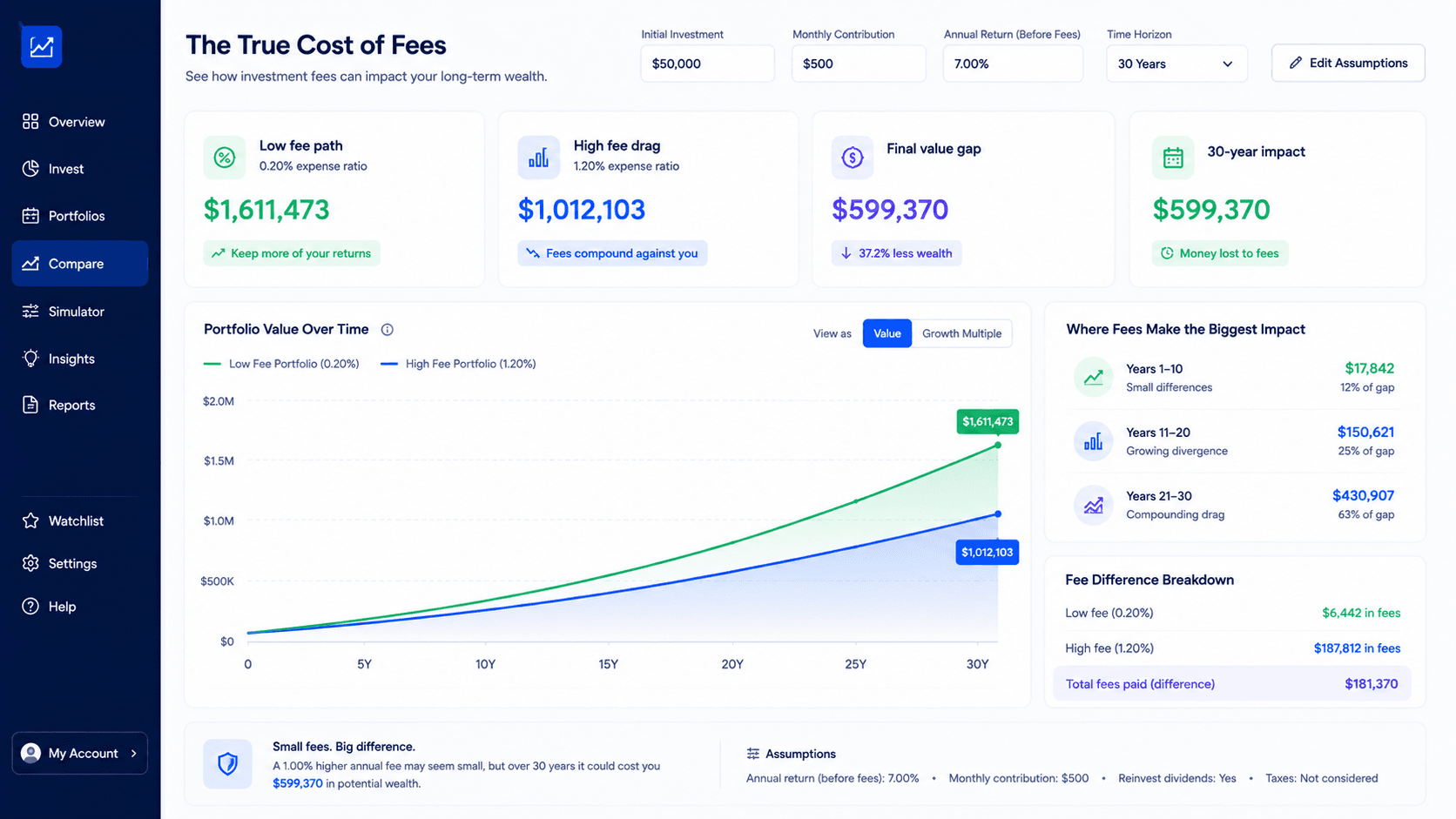Expand My Account with the chevron arrow
Image resolution: width=1456 pixels, height=819 pixels.
pos(133,754)
